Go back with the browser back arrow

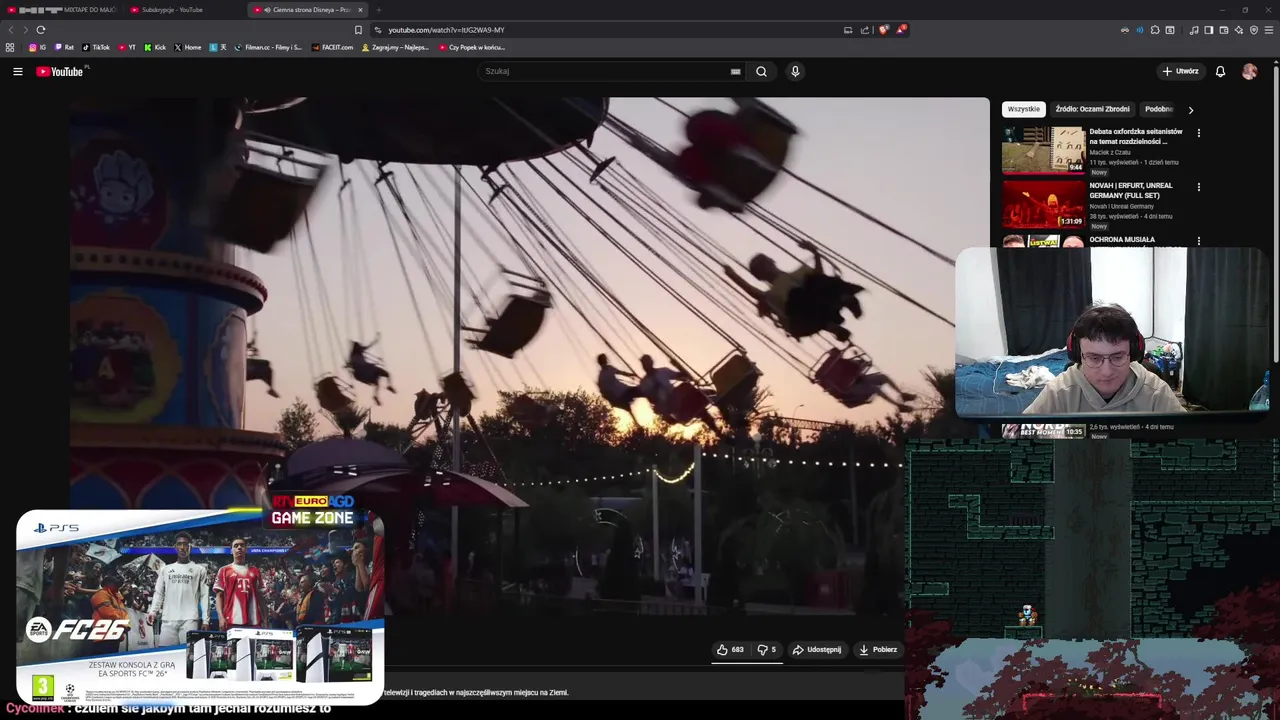click(x=11, y=30)
